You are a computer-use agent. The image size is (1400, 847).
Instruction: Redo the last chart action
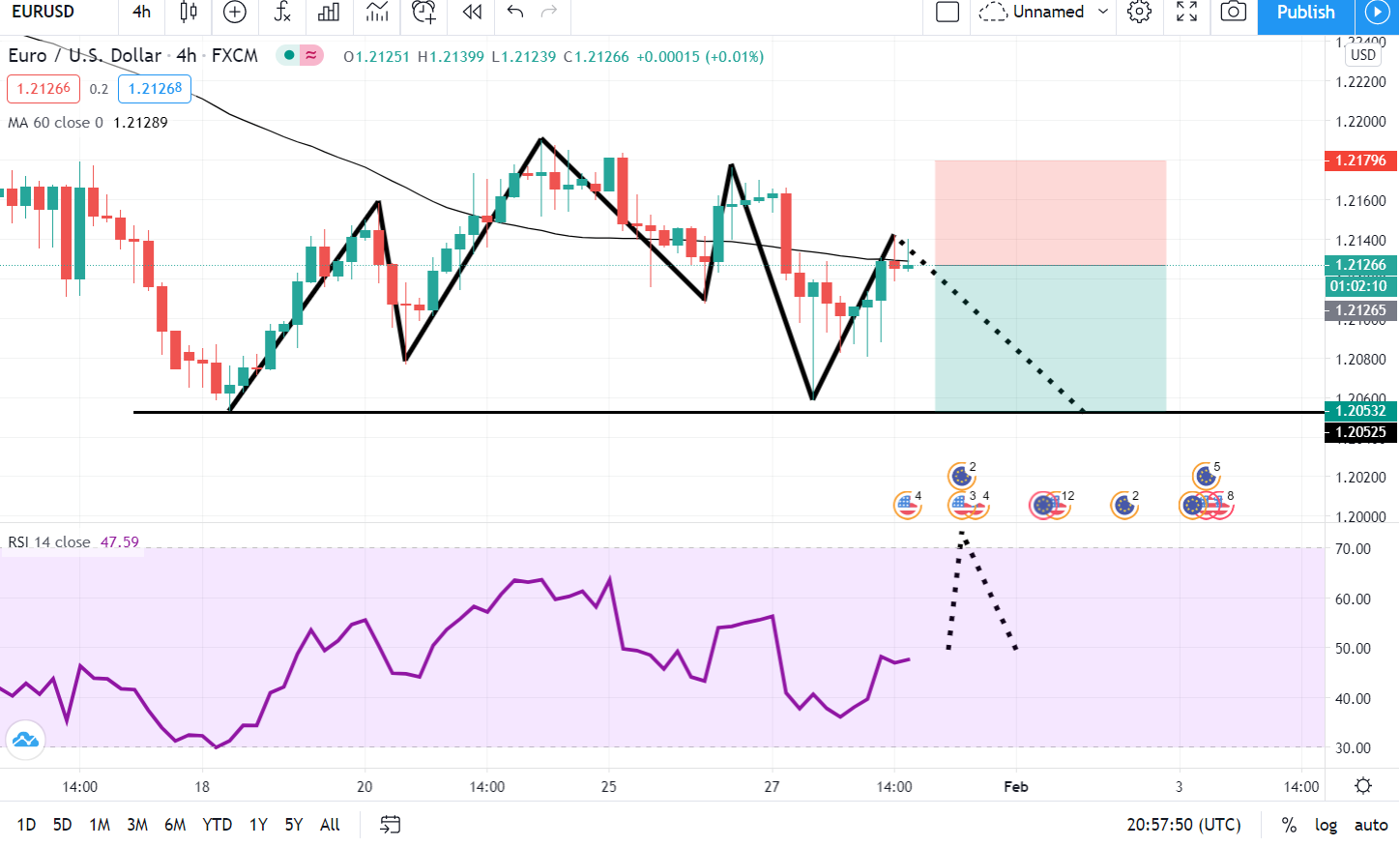click(549, 13)
